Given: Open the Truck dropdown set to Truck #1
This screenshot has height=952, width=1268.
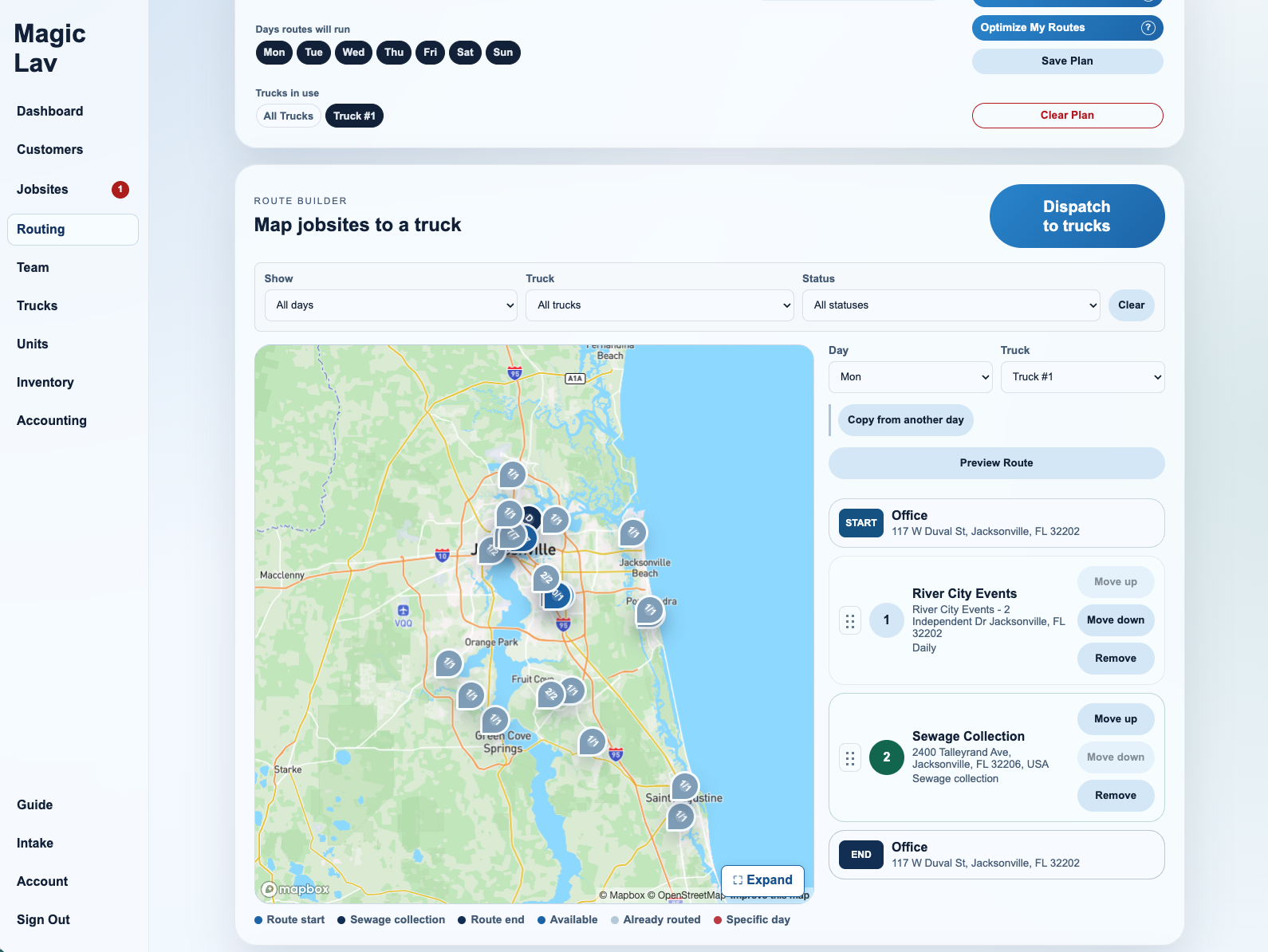Looking at the screenshot, I should click(1083, 377).
